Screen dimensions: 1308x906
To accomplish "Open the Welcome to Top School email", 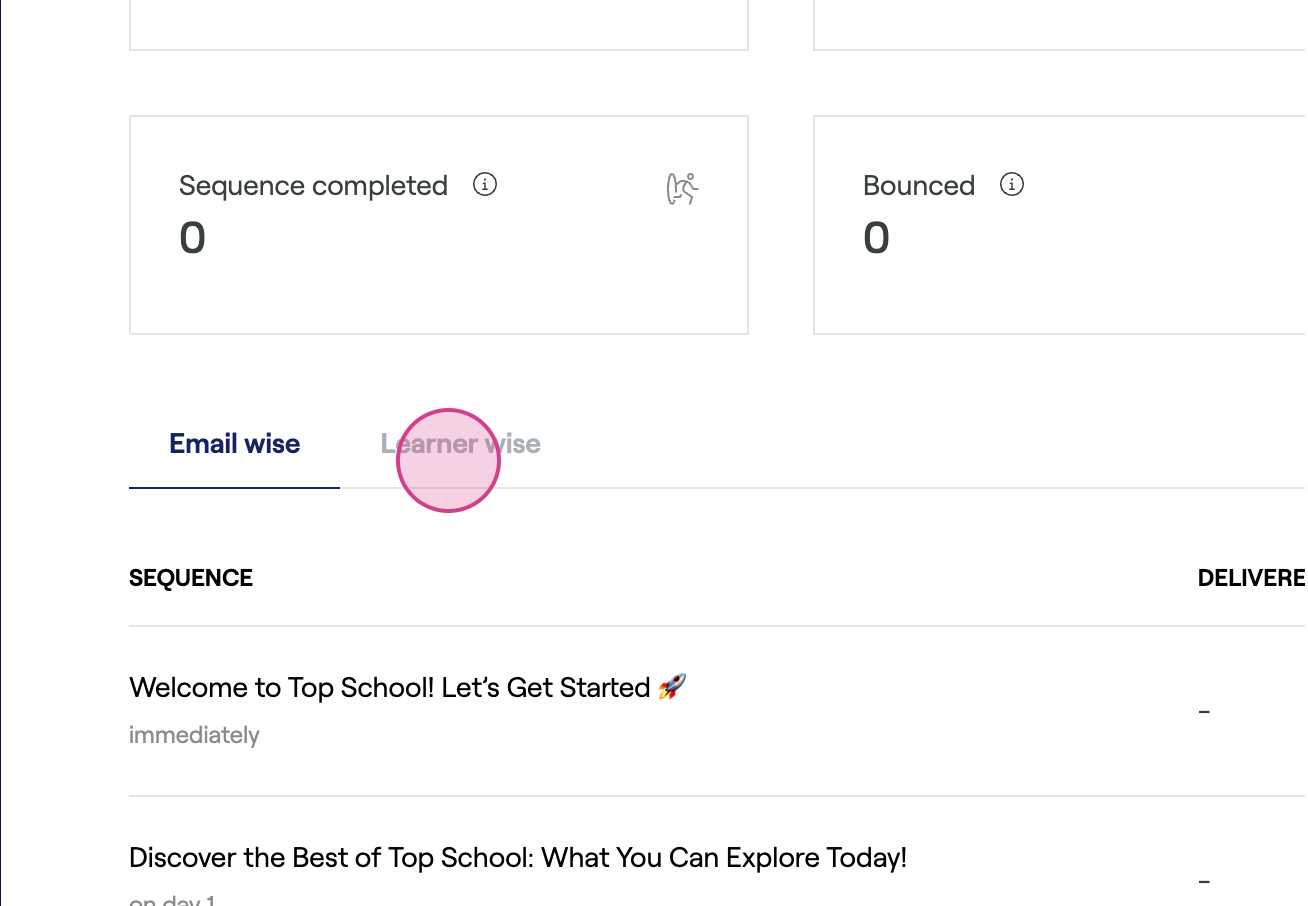I will pyautogui.click(x=390, y=688).
